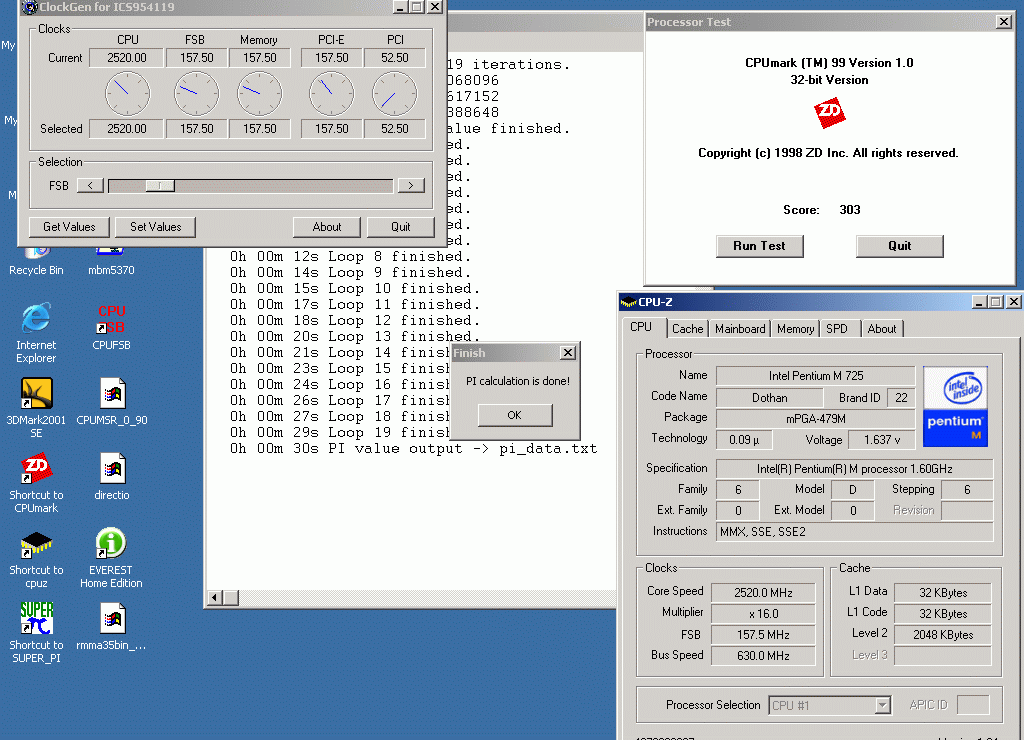
Task: Click the Name field Intel Pentium M 725
Action: [816, 376]
